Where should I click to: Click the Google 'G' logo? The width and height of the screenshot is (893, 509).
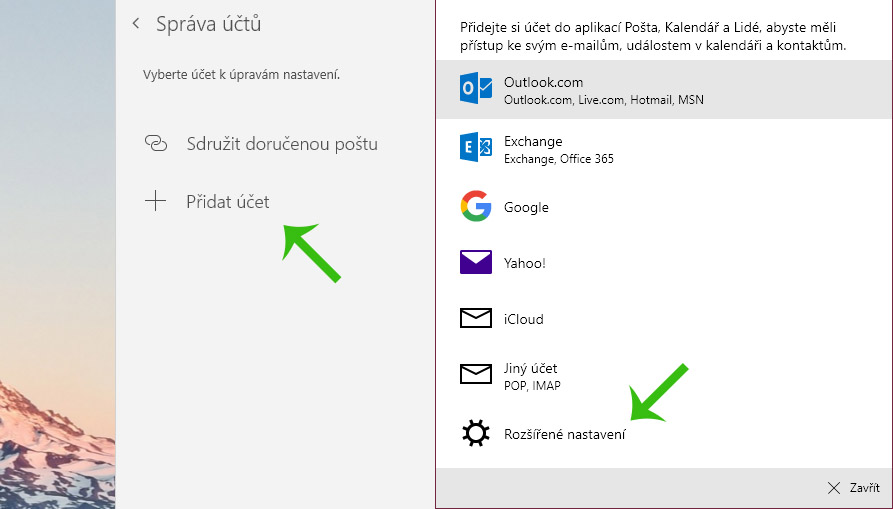[x=476, y=207]
